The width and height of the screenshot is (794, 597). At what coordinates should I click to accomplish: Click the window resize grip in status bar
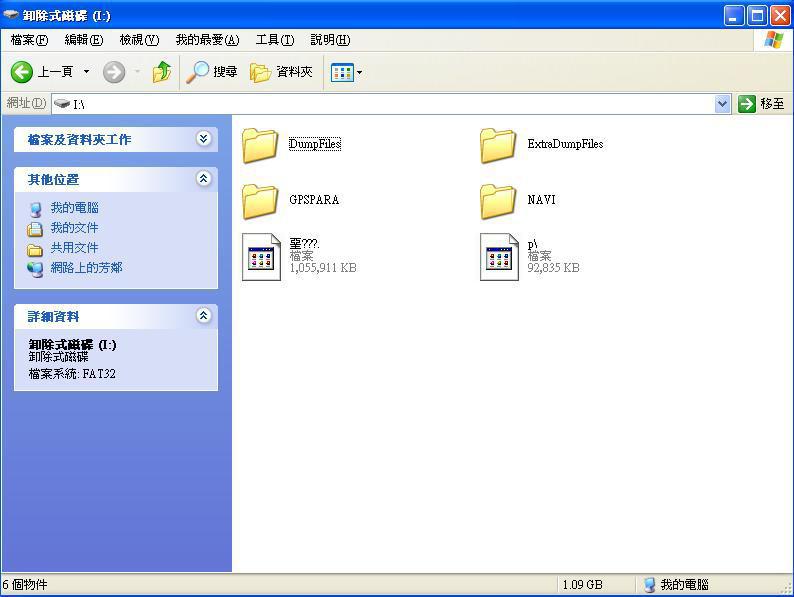click(x=786, y=587)
